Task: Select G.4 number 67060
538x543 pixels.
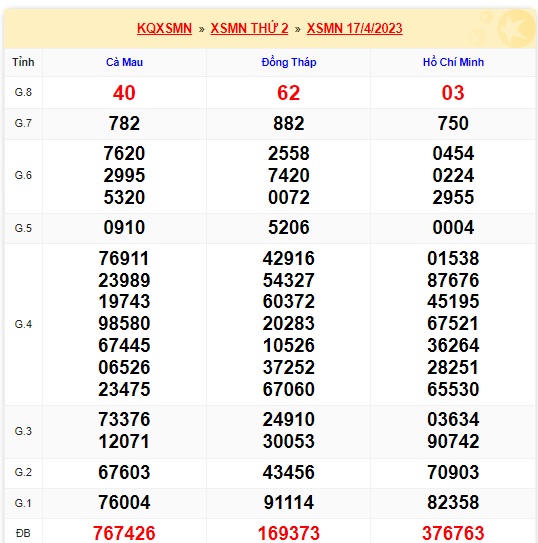Action: [x=289, y=389]
